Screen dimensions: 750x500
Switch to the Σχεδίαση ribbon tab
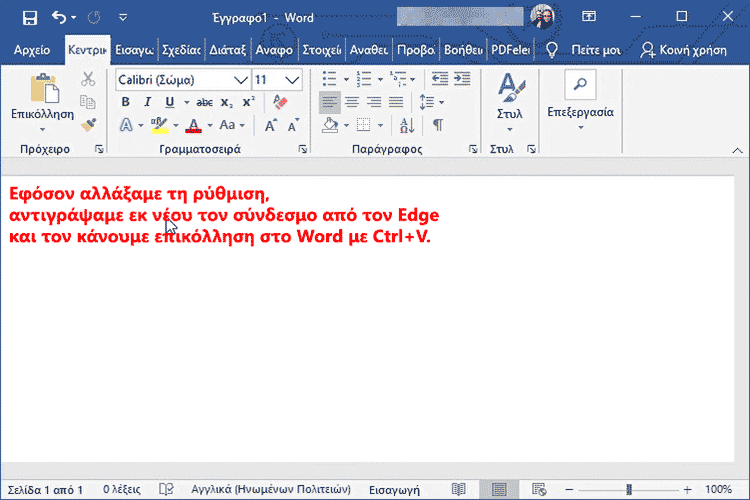coord(181,50)
